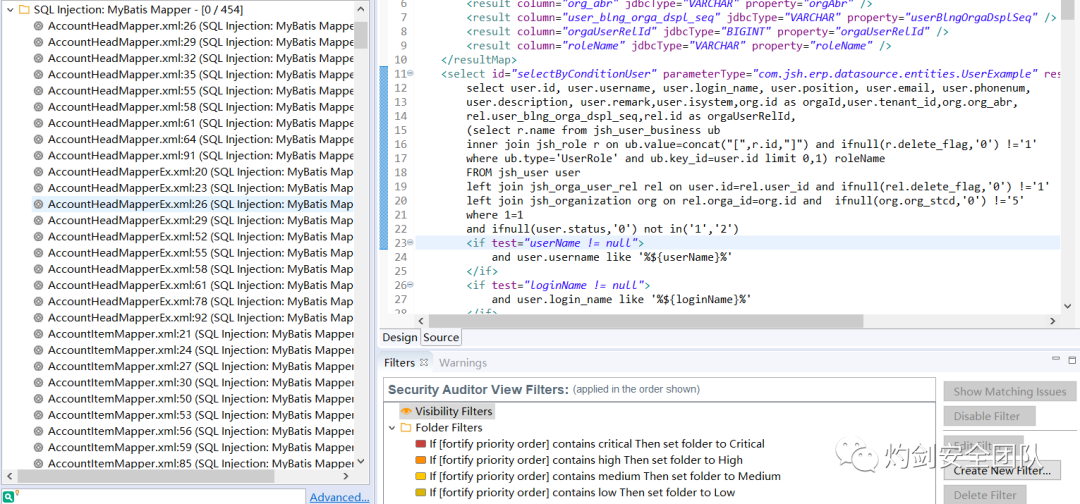Close the Filters tab with its X
The width and height of the screenshot is (1080, 504).
click(x=424, y=362)
